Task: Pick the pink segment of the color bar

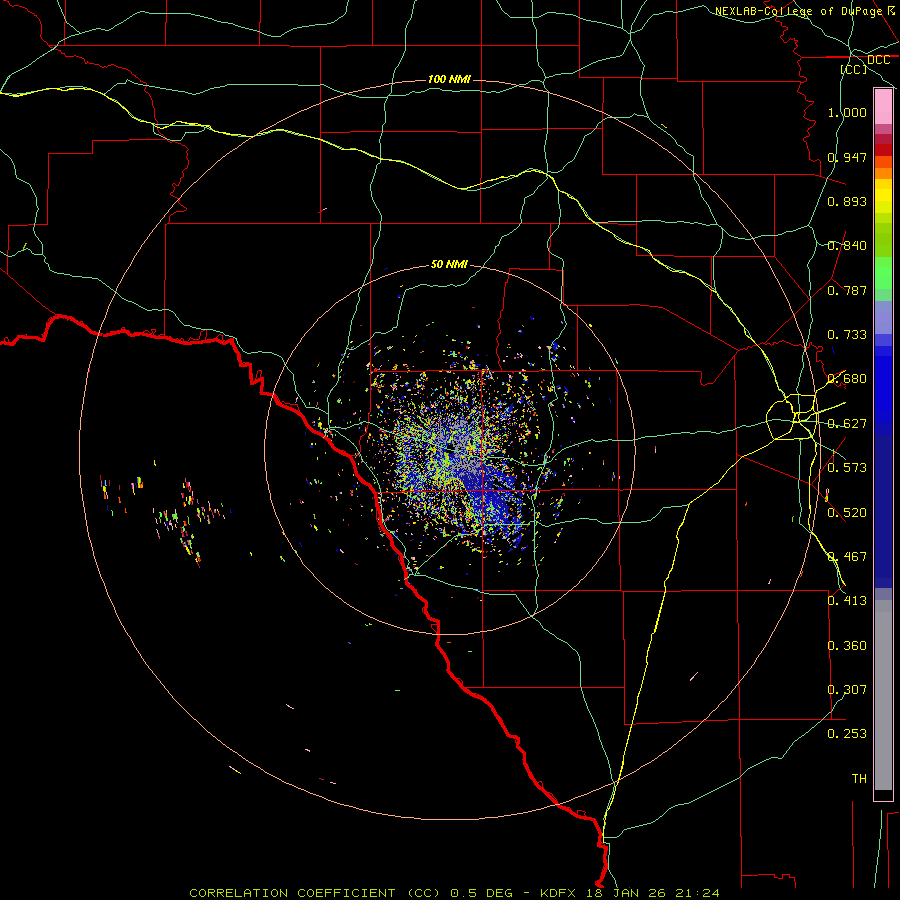Action: click(883, 107)
